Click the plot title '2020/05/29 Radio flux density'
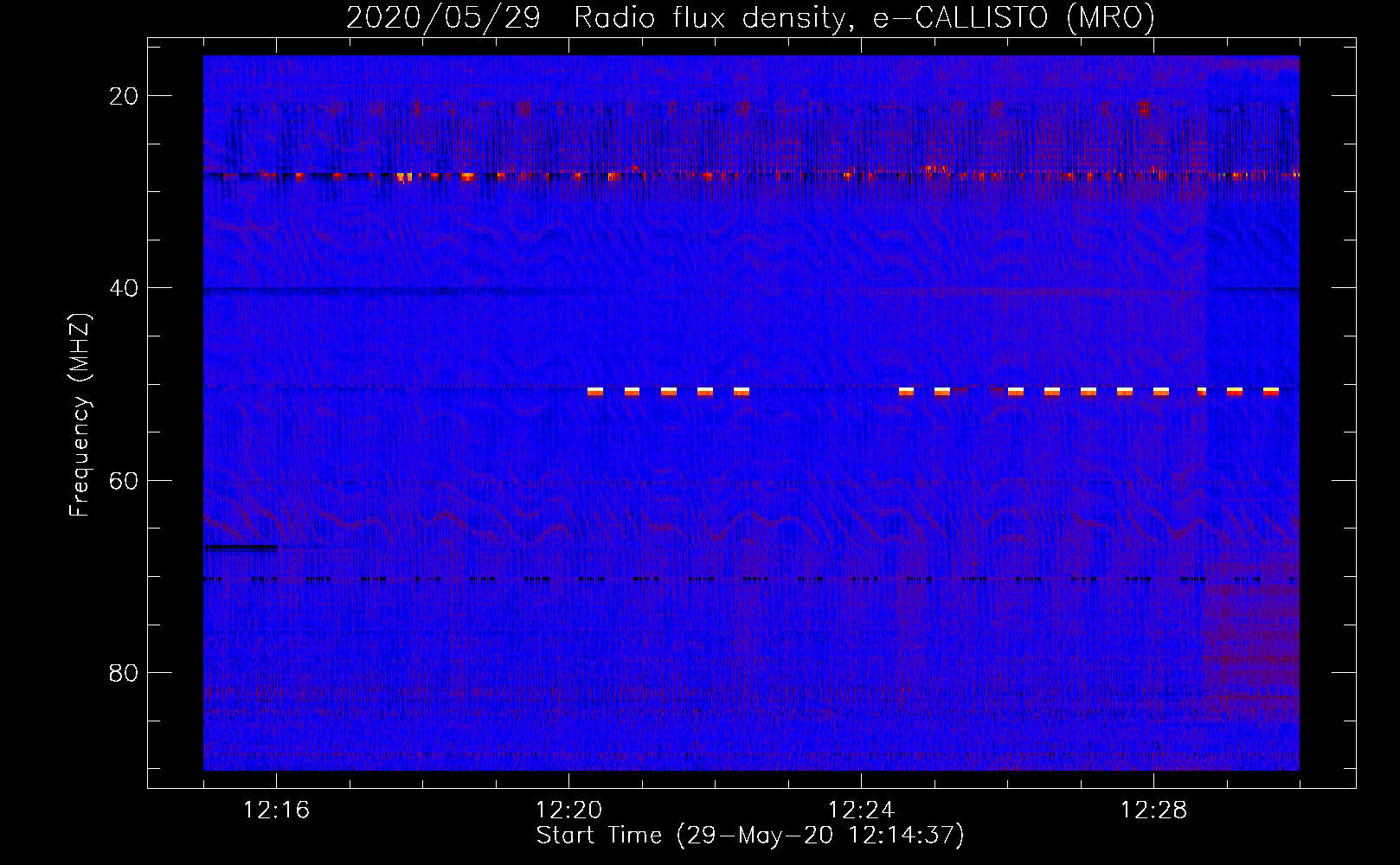This screenshot has height=865, width=1400. 751,17
